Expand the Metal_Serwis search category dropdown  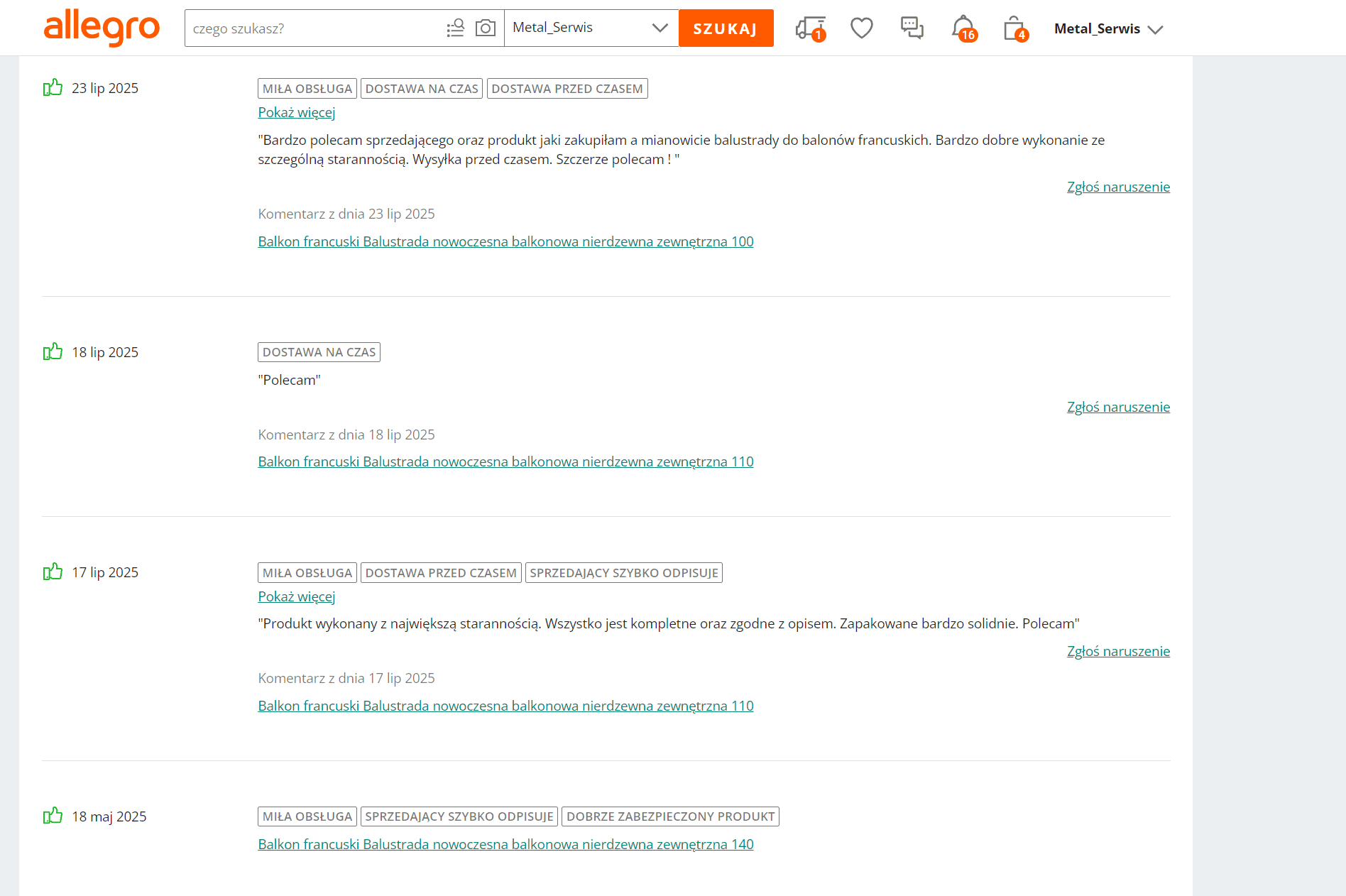591,28
